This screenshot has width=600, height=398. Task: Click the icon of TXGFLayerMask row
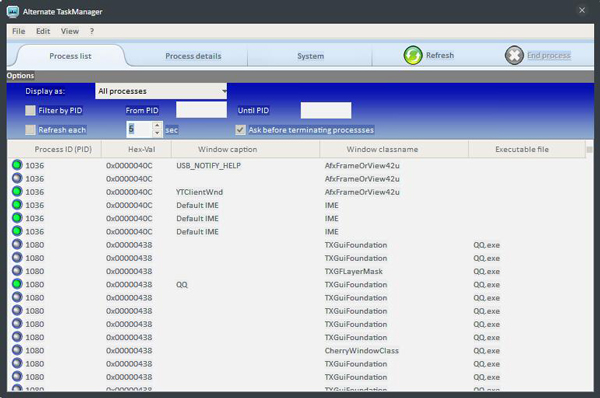(17, 271)
